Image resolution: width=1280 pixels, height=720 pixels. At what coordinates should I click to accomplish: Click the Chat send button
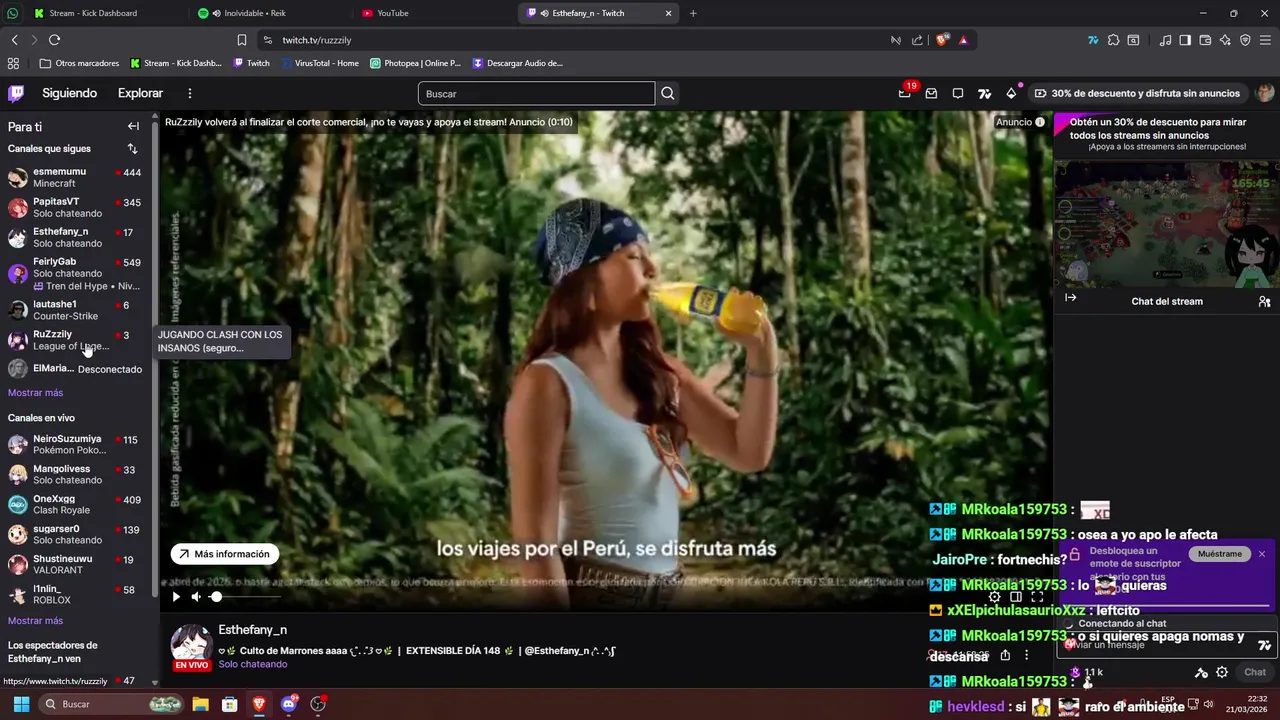(1255, 672)
